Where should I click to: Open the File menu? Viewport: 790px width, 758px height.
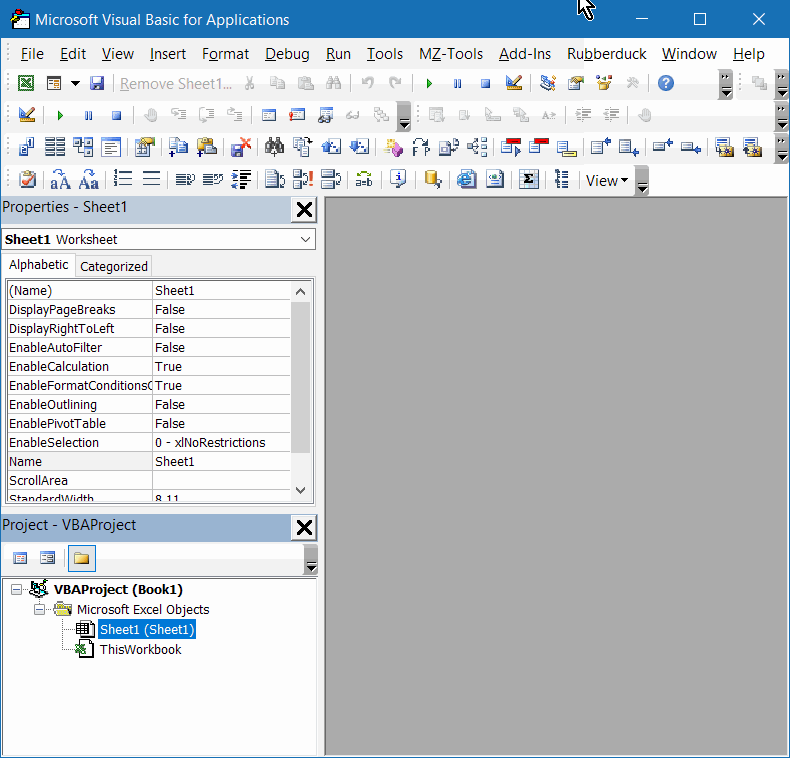(32, 53)
